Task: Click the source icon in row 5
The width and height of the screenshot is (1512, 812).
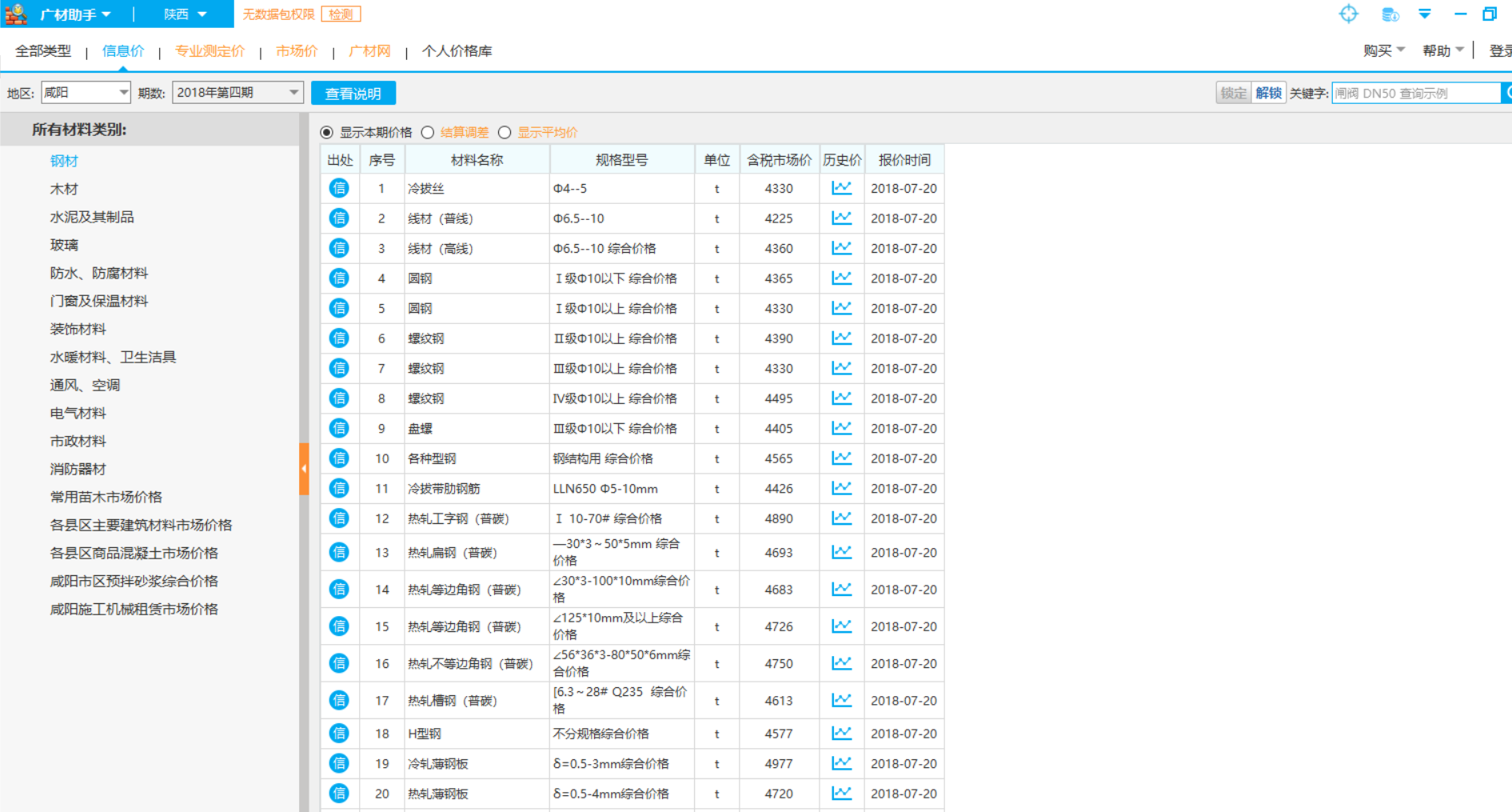Action: point(339,308)
